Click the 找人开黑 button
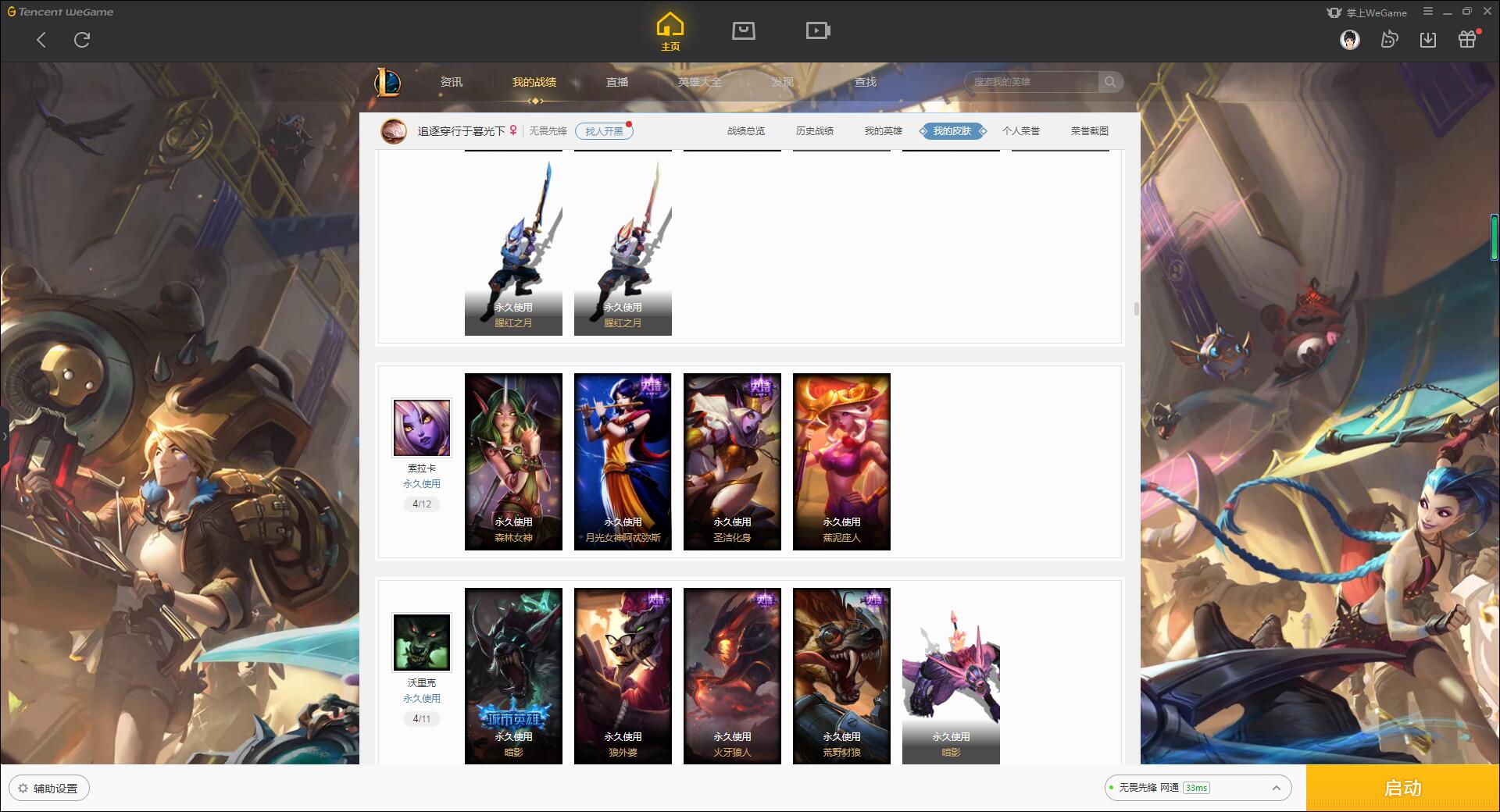This screenshot has height=812, width=1500. 605,131
